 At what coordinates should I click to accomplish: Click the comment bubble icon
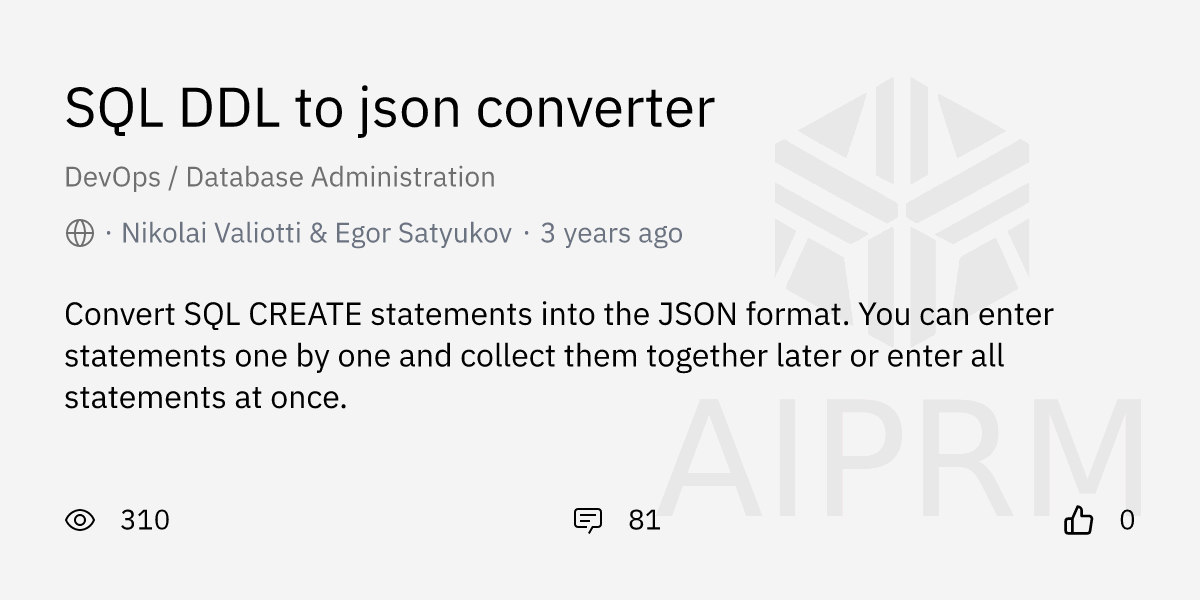pos(587,520)
